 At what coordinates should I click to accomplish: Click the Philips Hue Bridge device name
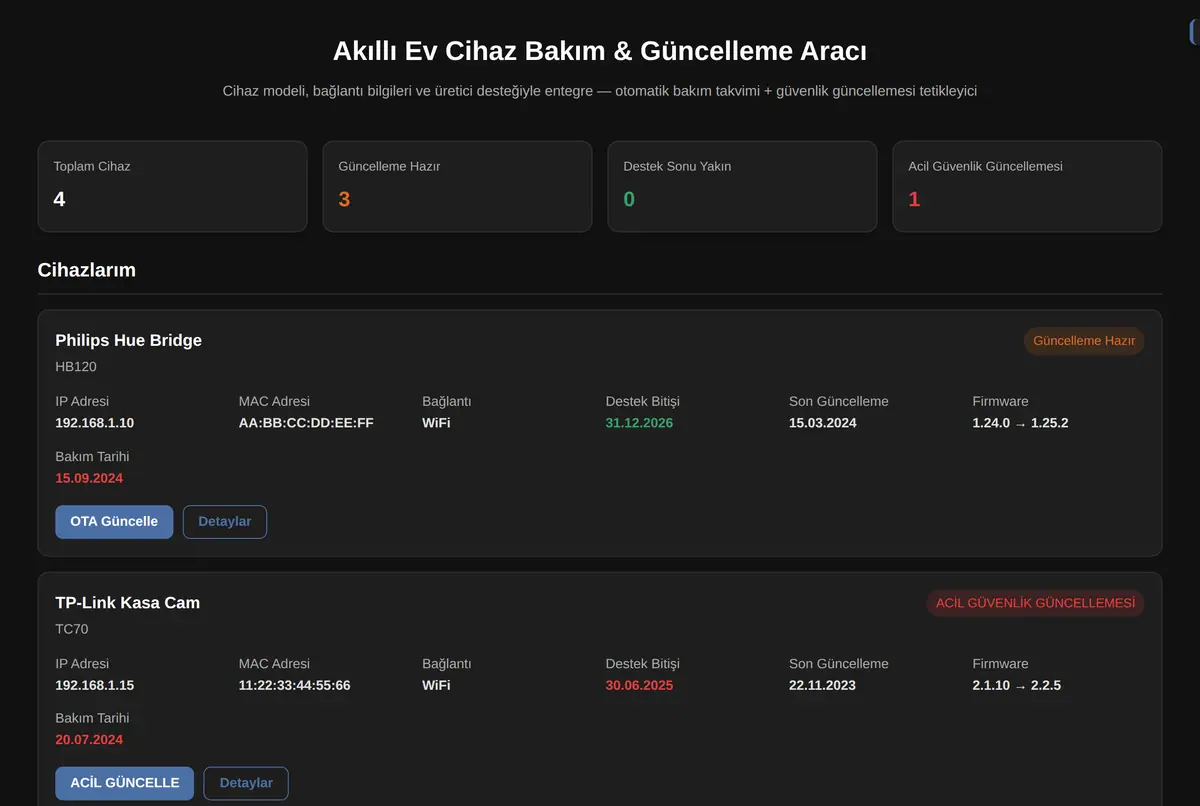(129, 340)
